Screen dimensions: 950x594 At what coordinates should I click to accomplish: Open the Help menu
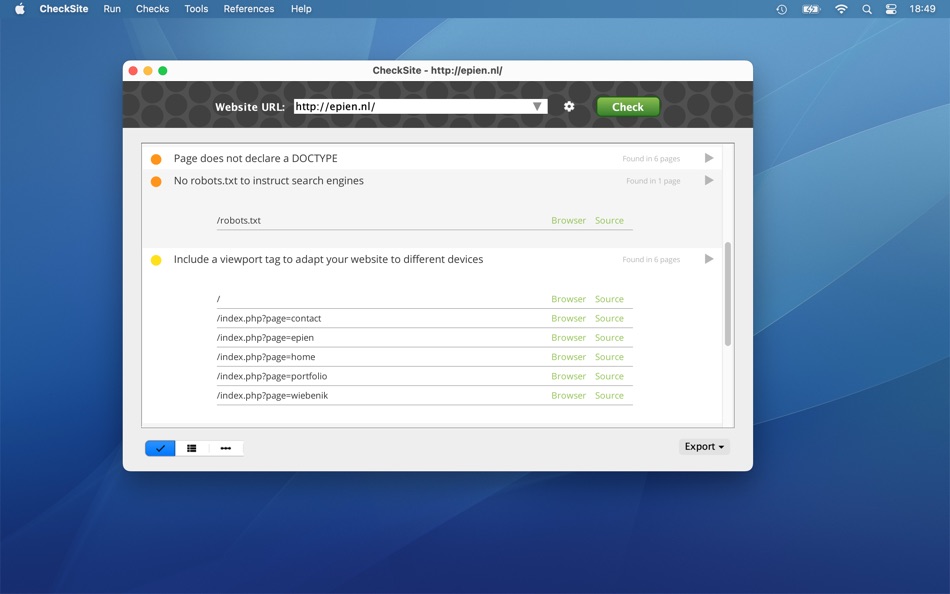301,9
